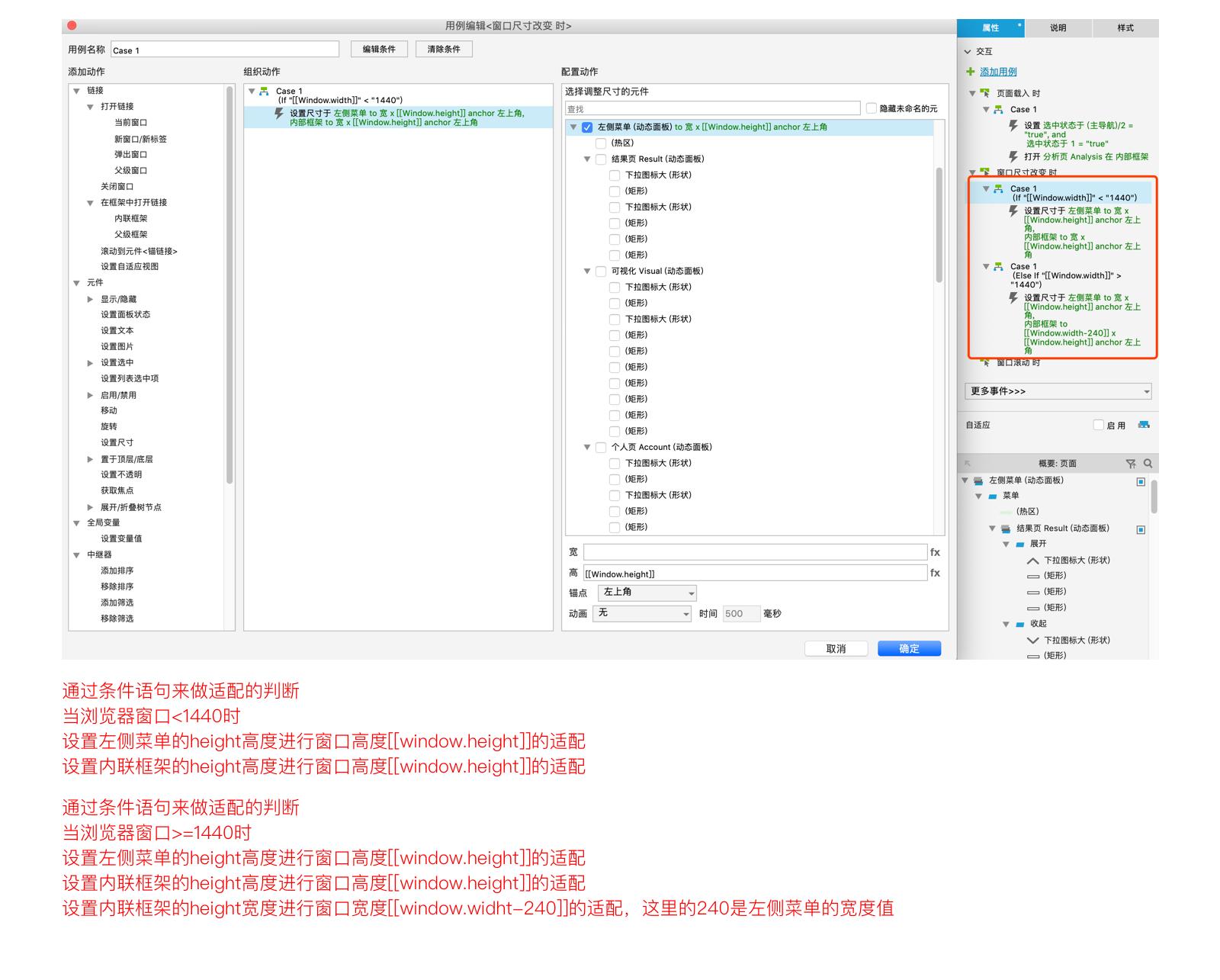1220x980 pixels.
Task: Click the caret icon beside 下拉图标大 under 展开
Action: 1033,561
